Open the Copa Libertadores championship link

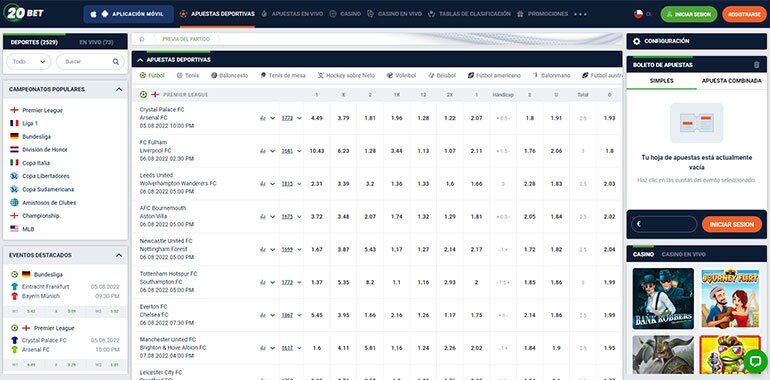(46, 176)
